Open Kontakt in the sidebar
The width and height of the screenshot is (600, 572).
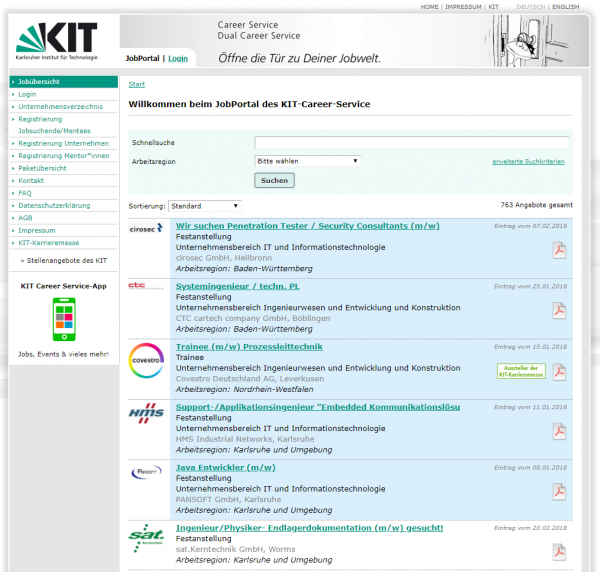coord(31,180)
